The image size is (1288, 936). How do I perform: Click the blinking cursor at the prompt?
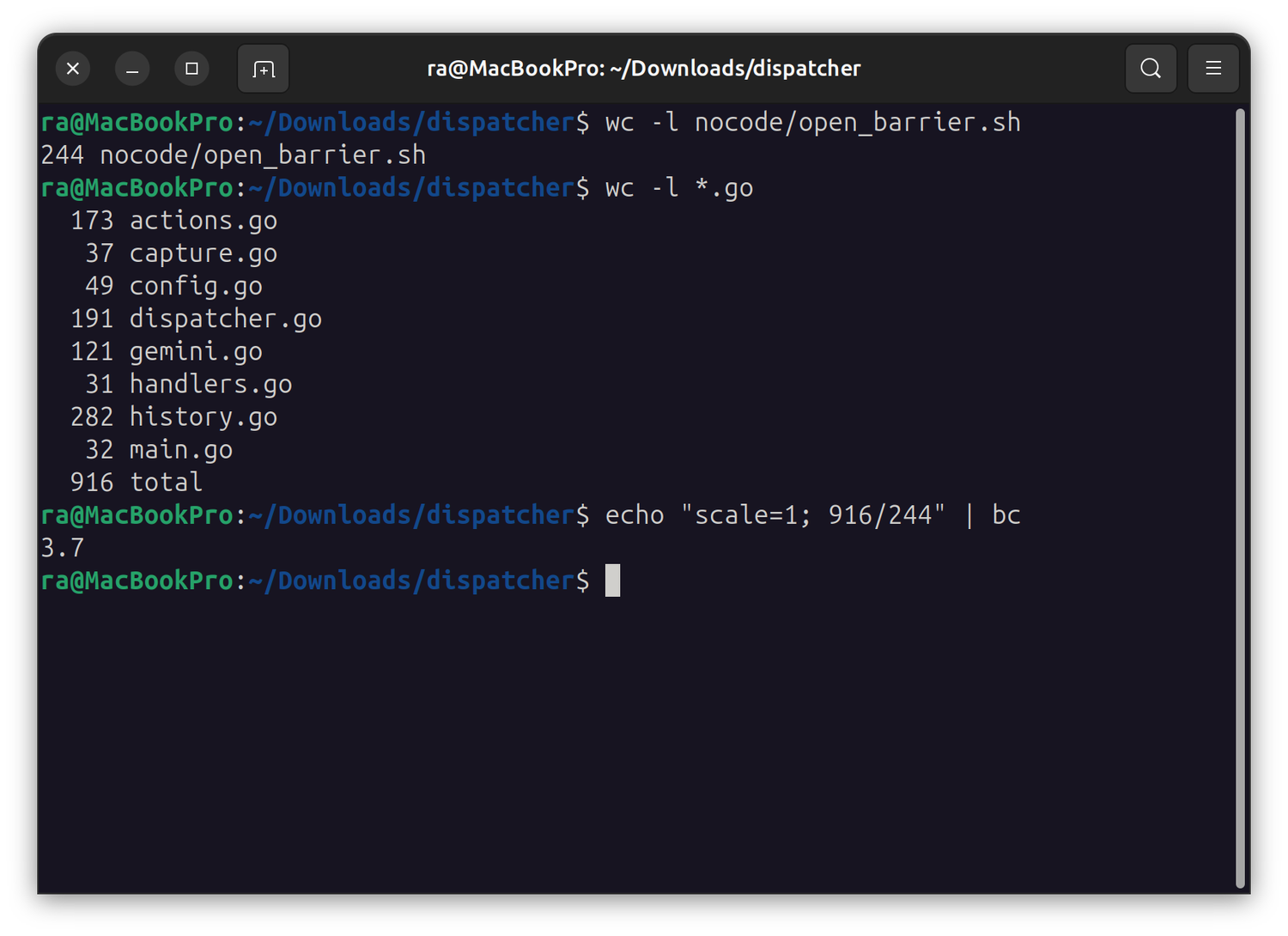click(612, 580)
